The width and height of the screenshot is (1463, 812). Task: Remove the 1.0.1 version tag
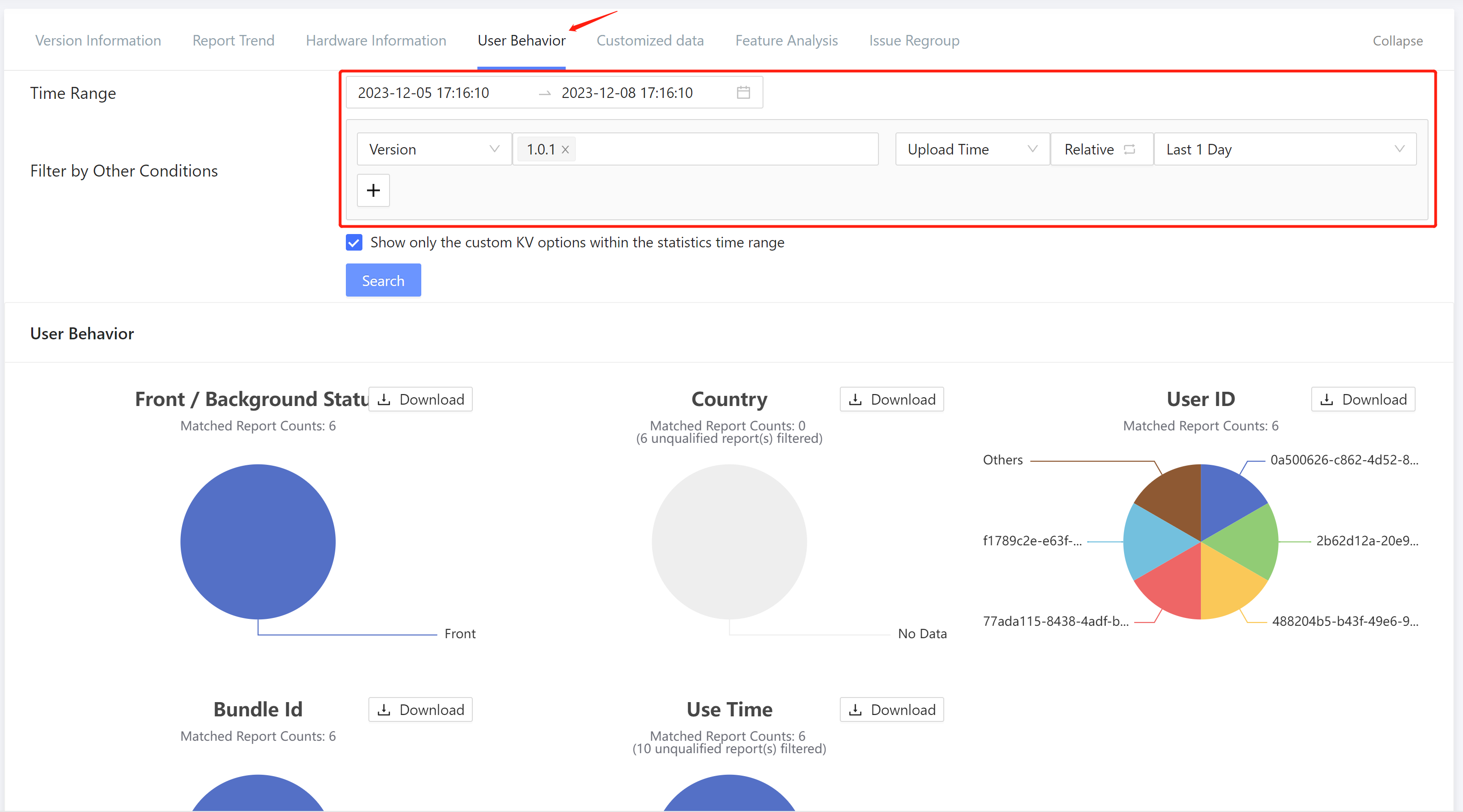coord(565,149)
